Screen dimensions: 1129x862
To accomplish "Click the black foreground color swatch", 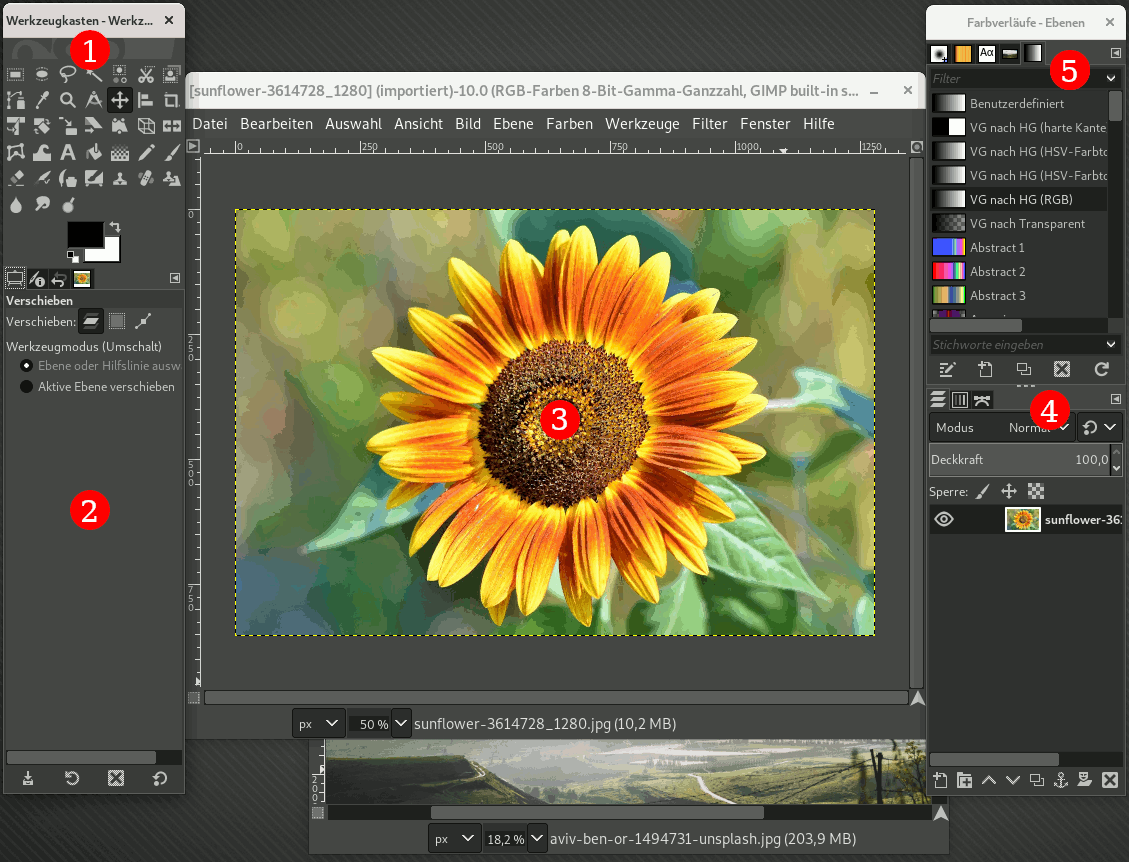I will pyautogui.click(x=84, y=234).
